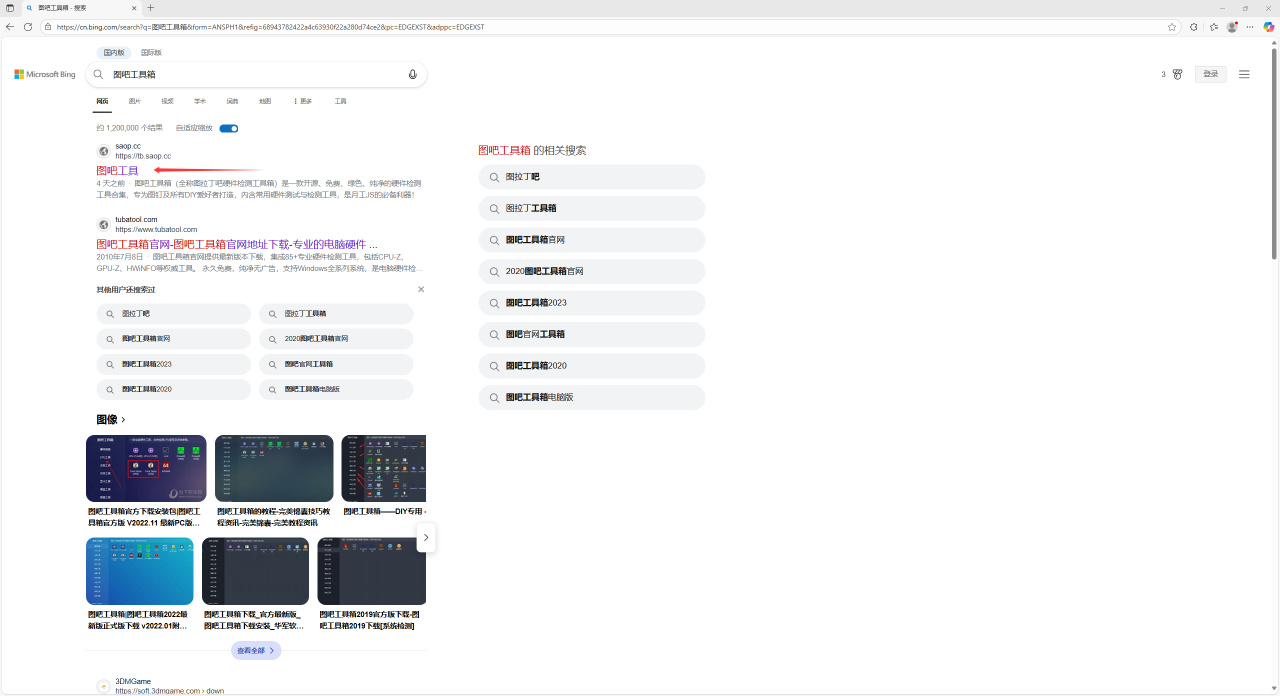Click the saop.cc site globe icon
The width and height of the screenshot is (1280, 696).
coord(103,151)
